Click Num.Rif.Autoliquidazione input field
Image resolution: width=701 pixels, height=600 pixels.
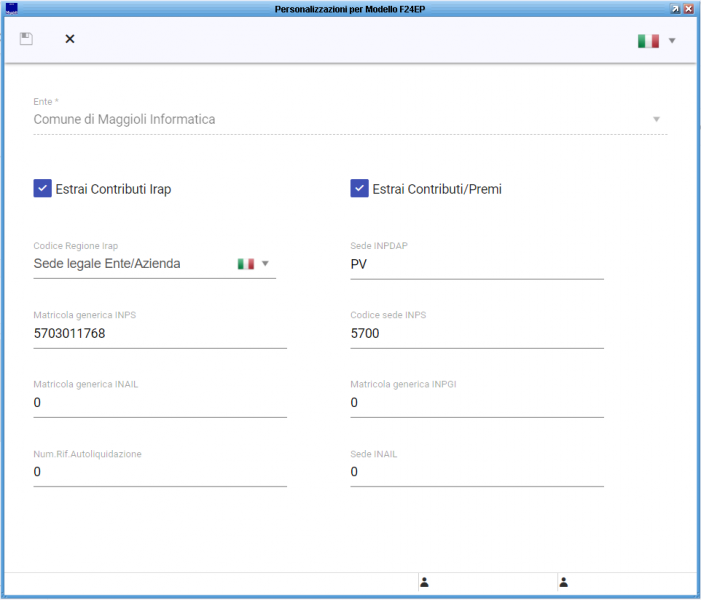click(x=160, y=472)
